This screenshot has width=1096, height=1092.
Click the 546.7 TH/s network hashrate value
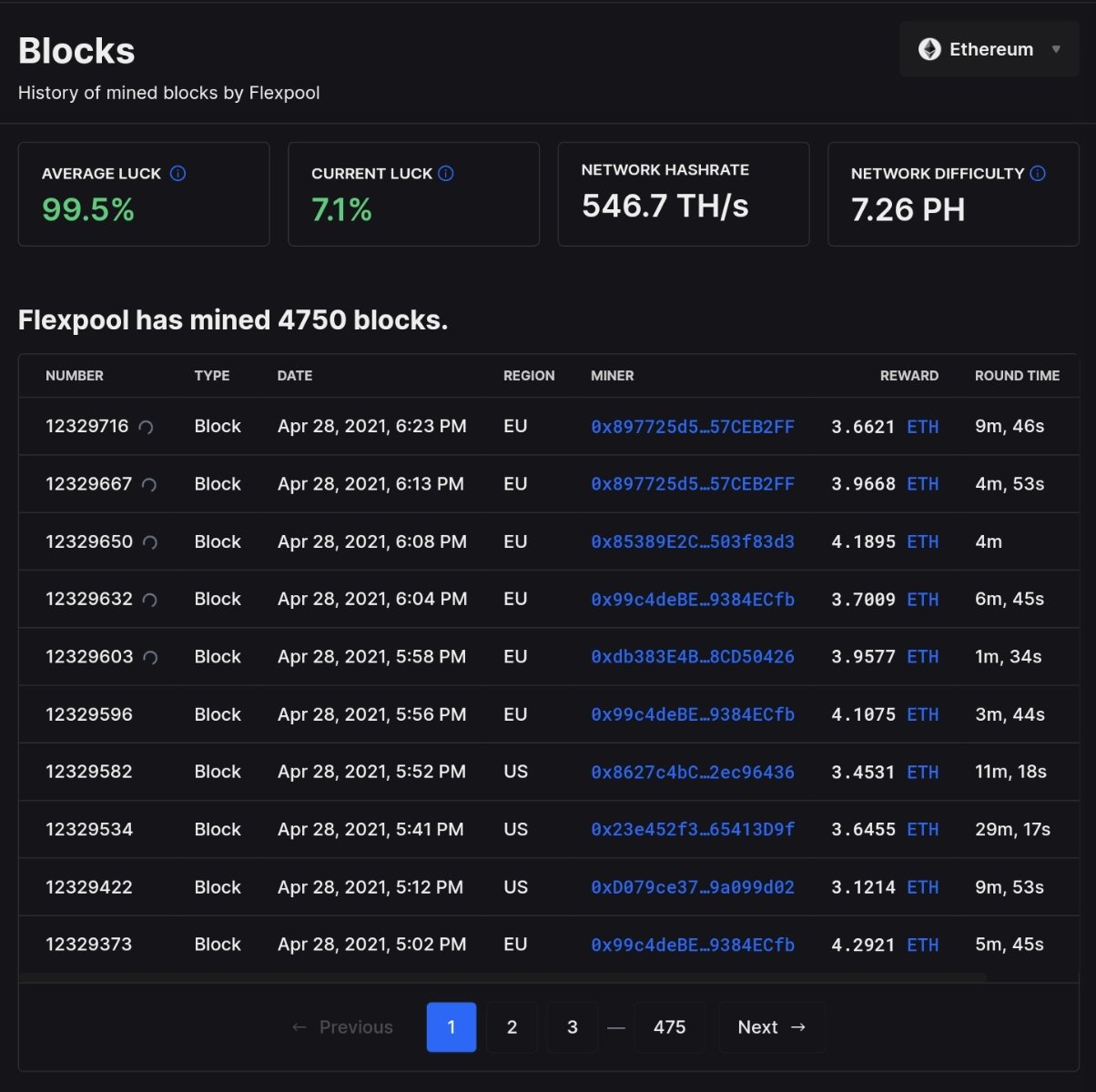point(665,207)
